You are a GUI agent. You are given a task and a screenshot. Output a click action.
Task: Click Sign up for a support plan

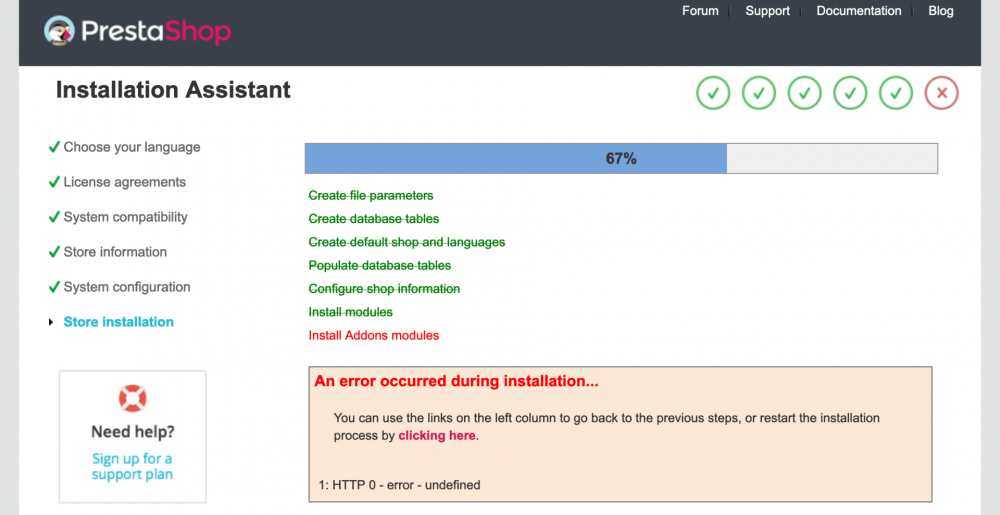[x=132, y=467]
